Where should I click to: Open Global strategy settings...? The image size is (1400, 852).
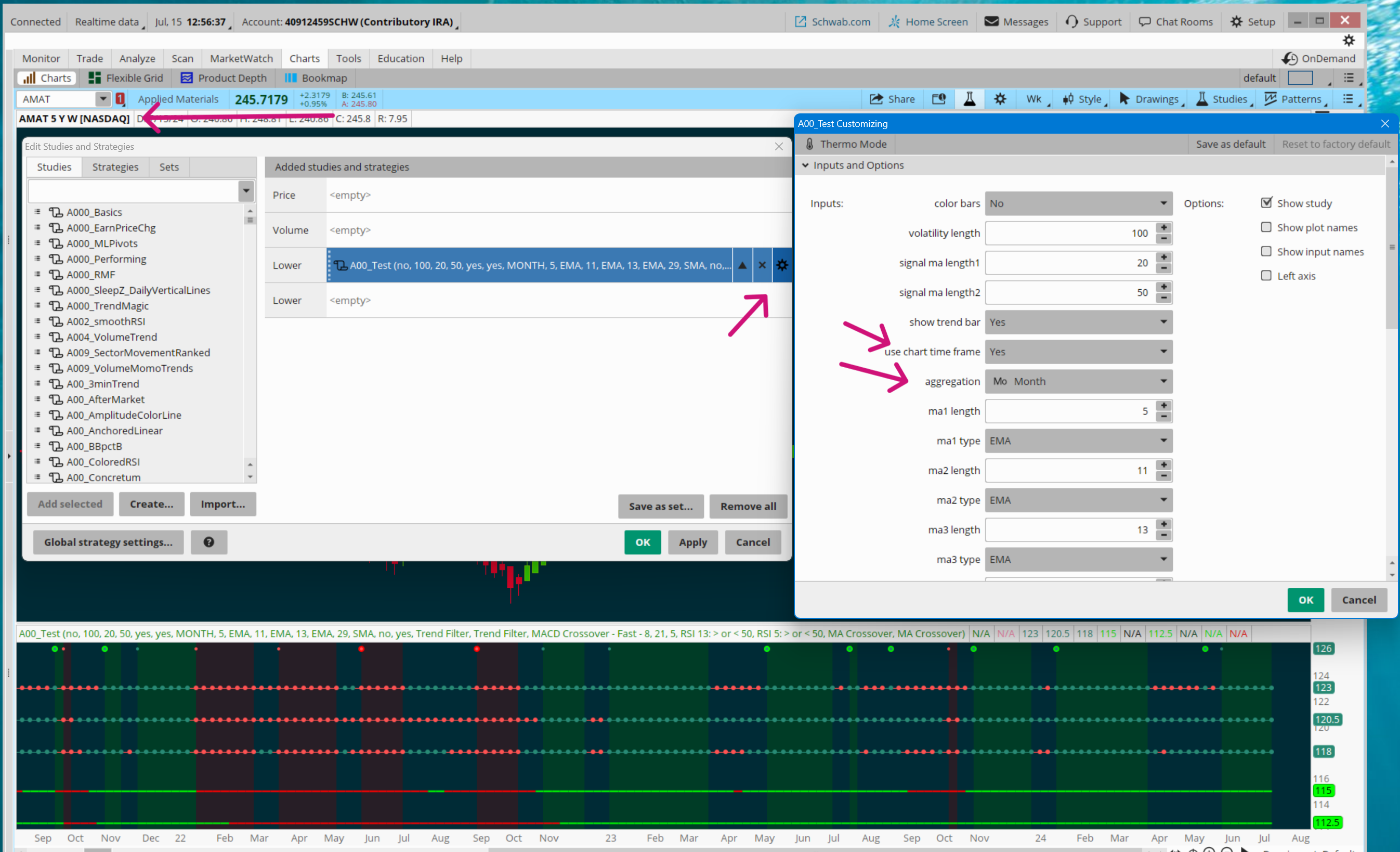108,541
